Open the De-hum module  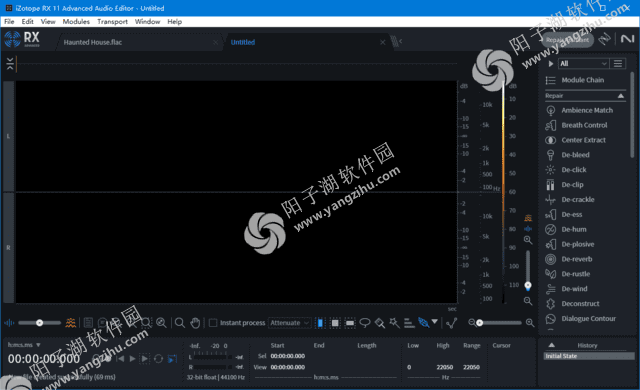coord(573,229)
